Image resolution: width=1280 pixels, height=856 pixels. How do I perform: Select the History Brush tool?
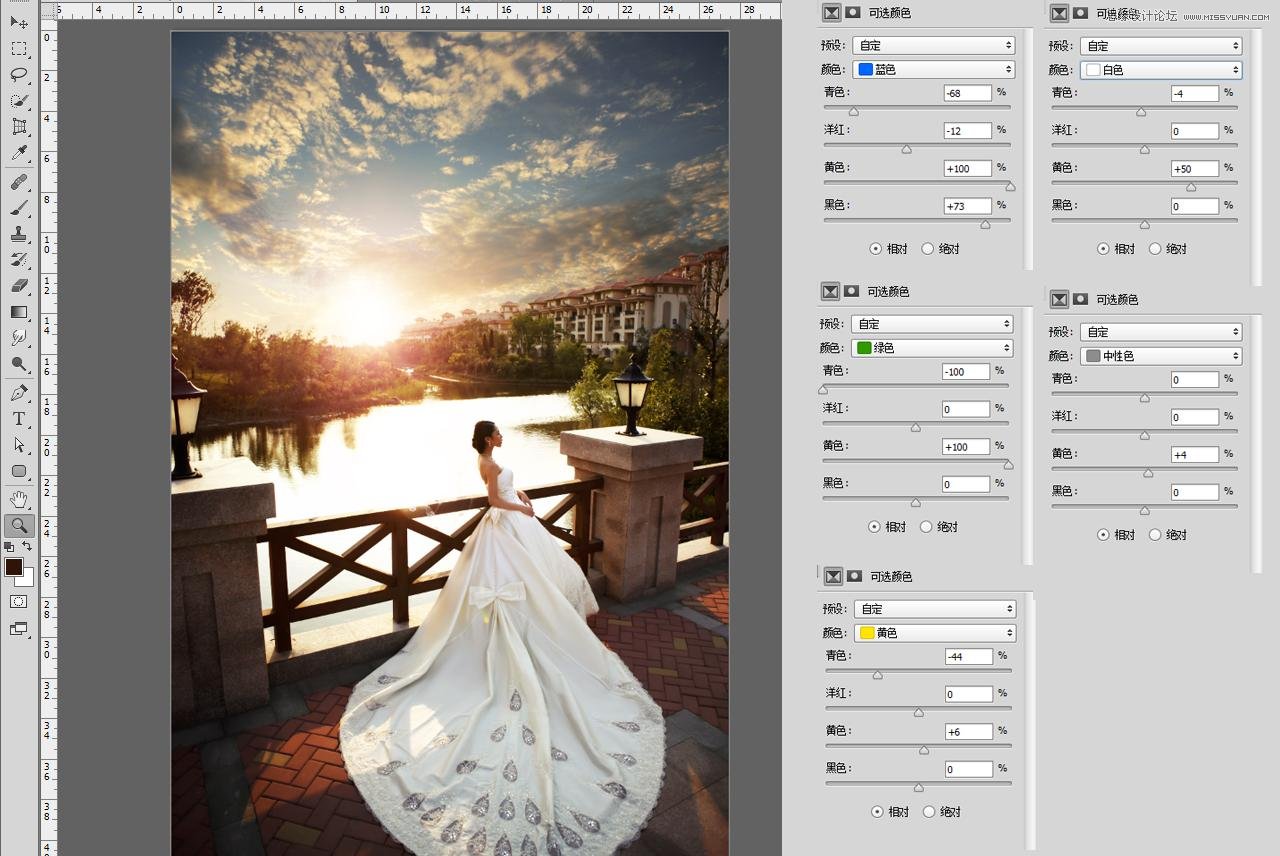click(x=19, y=260)
